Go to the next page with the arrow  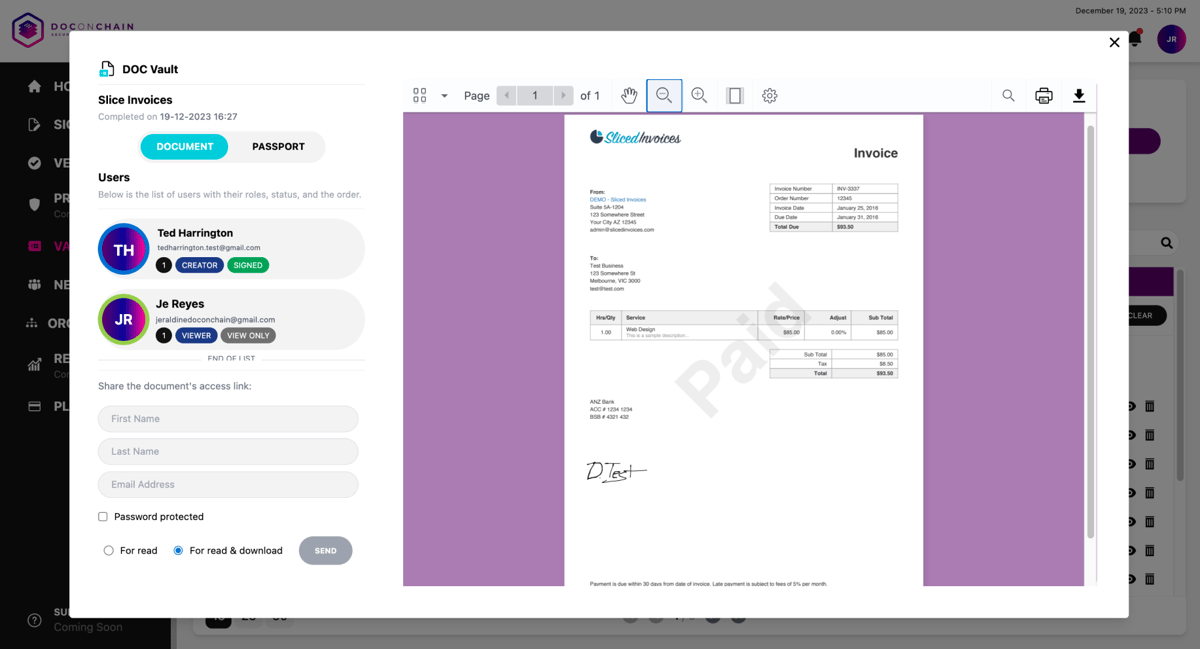[x=563, y=95]
